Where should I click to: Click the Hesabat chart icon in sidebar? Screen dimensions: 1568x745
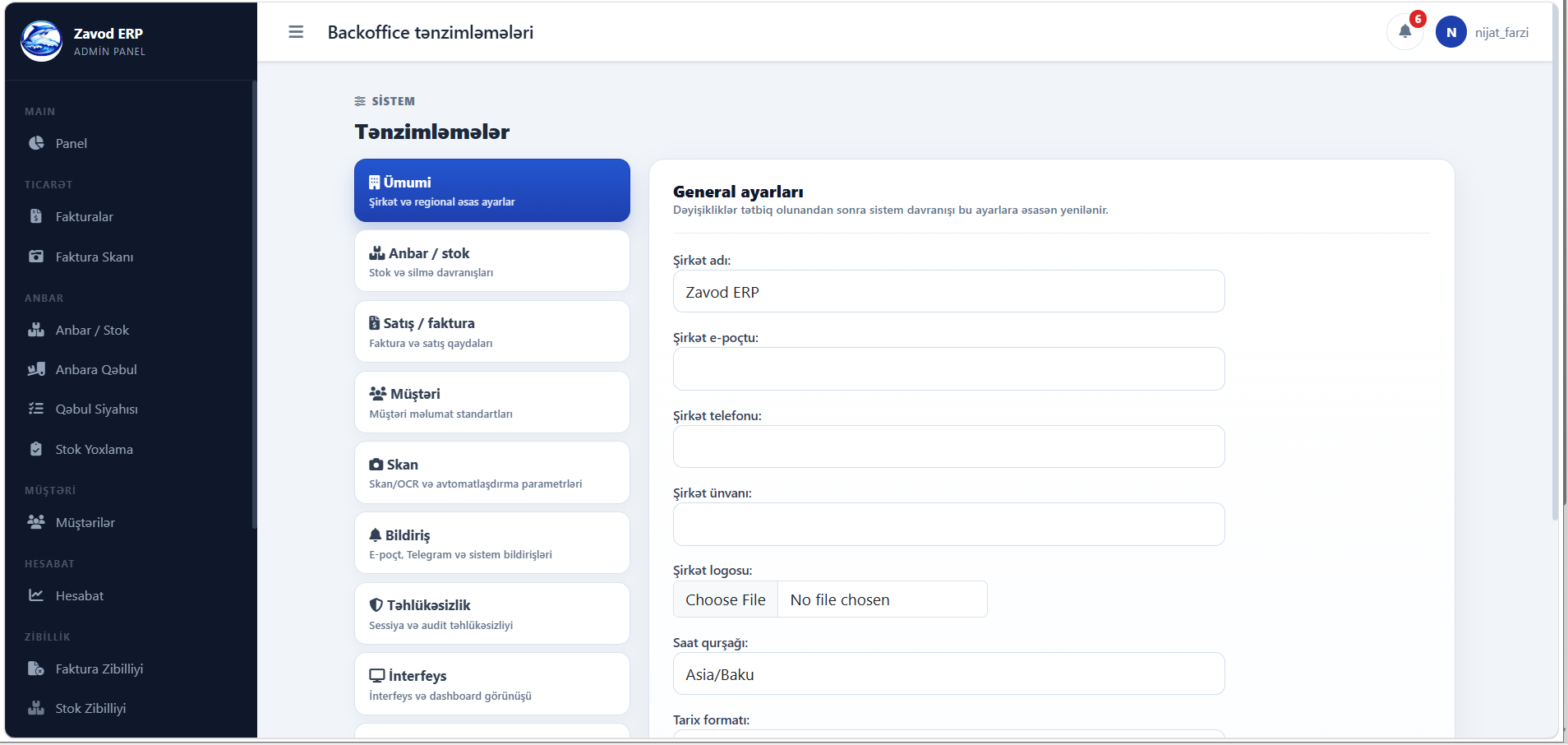click(36, 595)
